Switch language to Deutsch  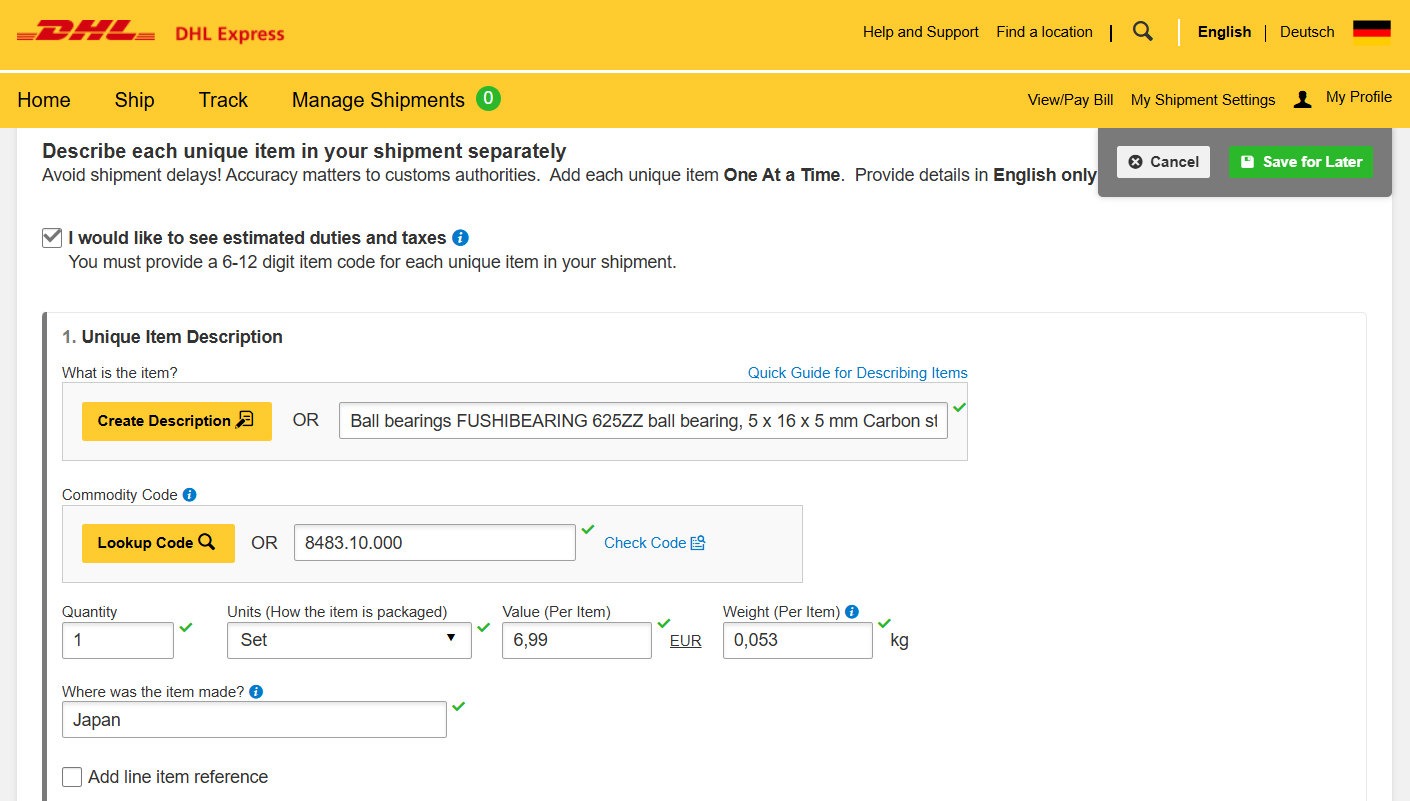pos(1307,32)
